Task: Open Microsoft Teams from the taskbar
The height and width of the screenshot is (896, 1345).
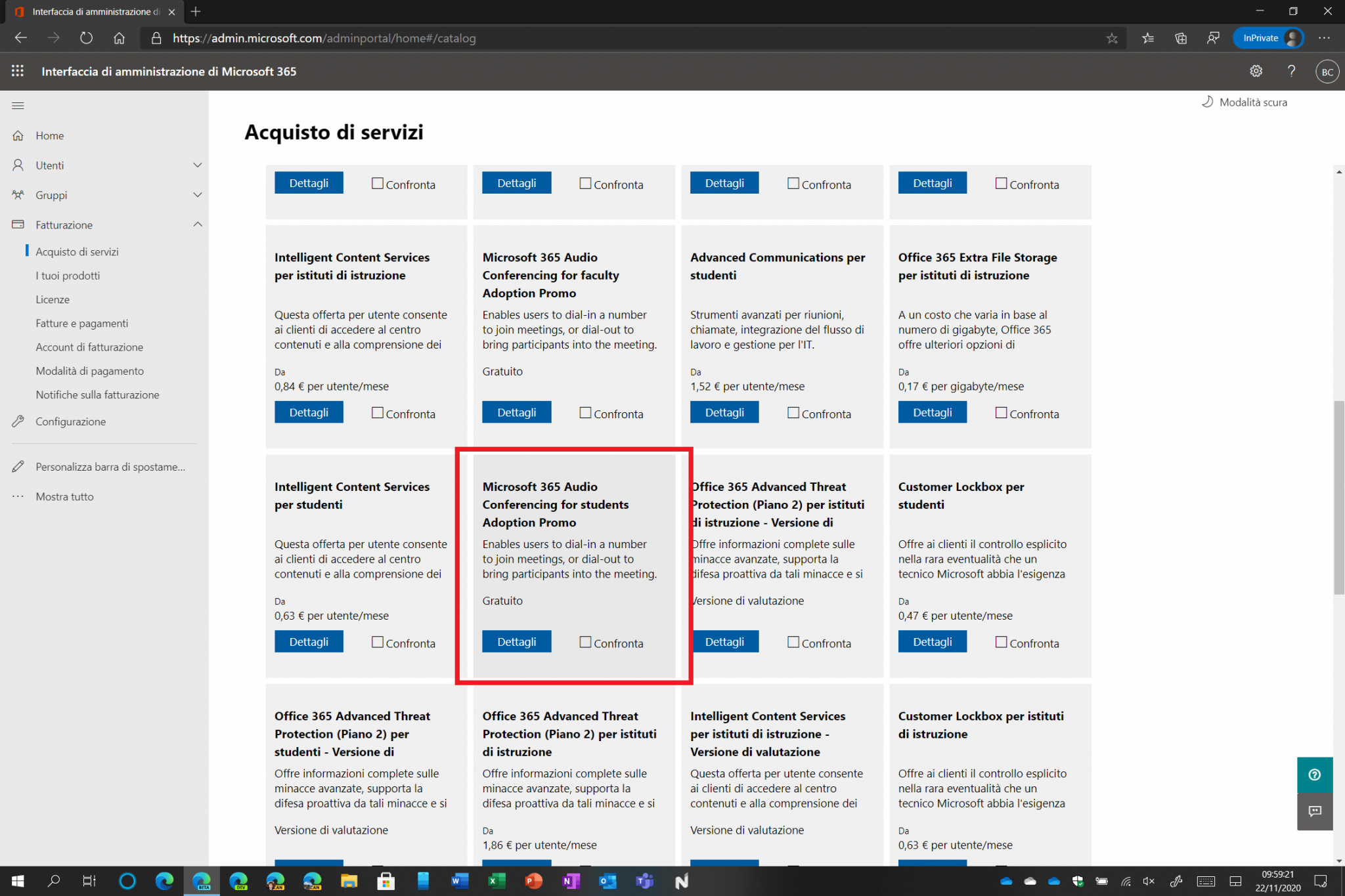Action: 644,882
